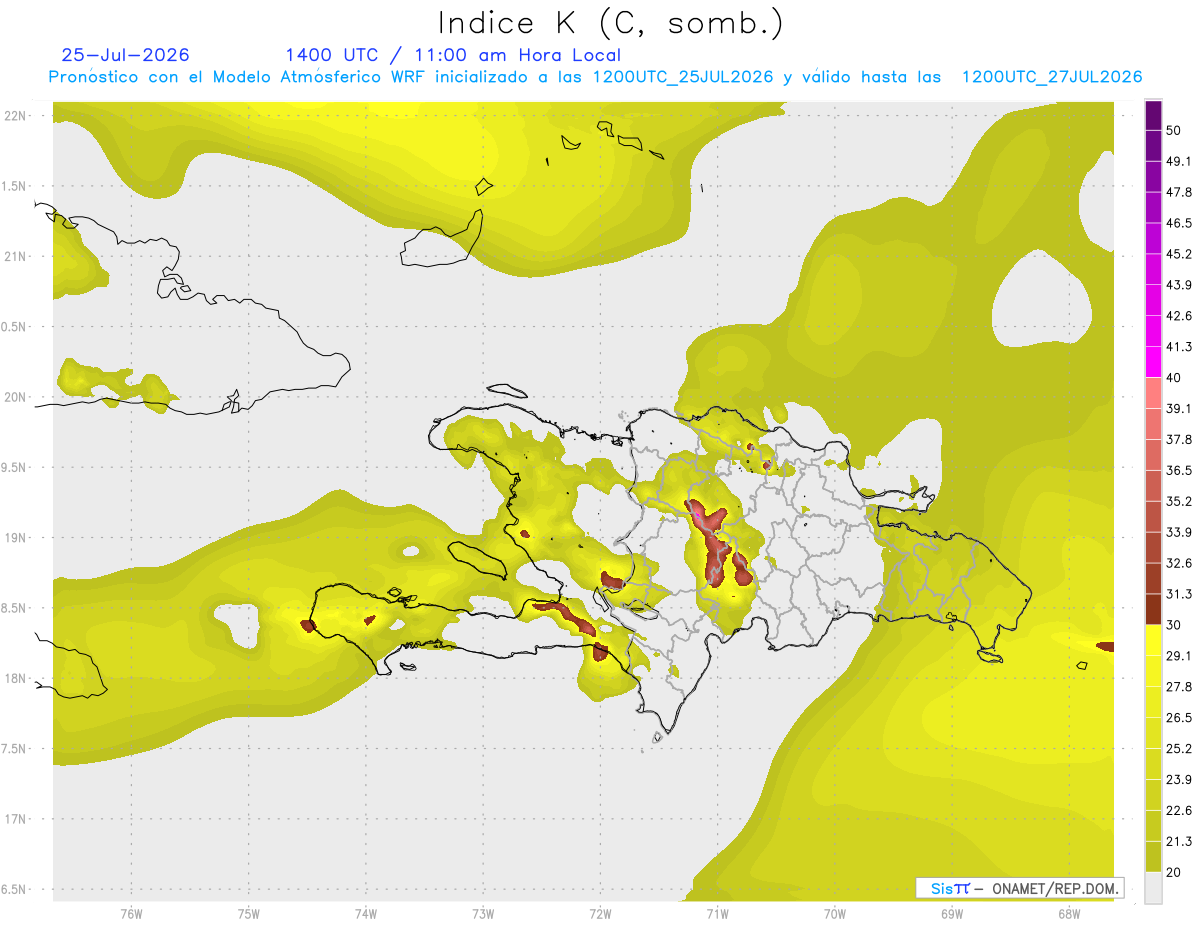Select legend value '39.1'
Image resolution: width=1200 pixels, height=927 pixels.
click(x=1179, y=408)
